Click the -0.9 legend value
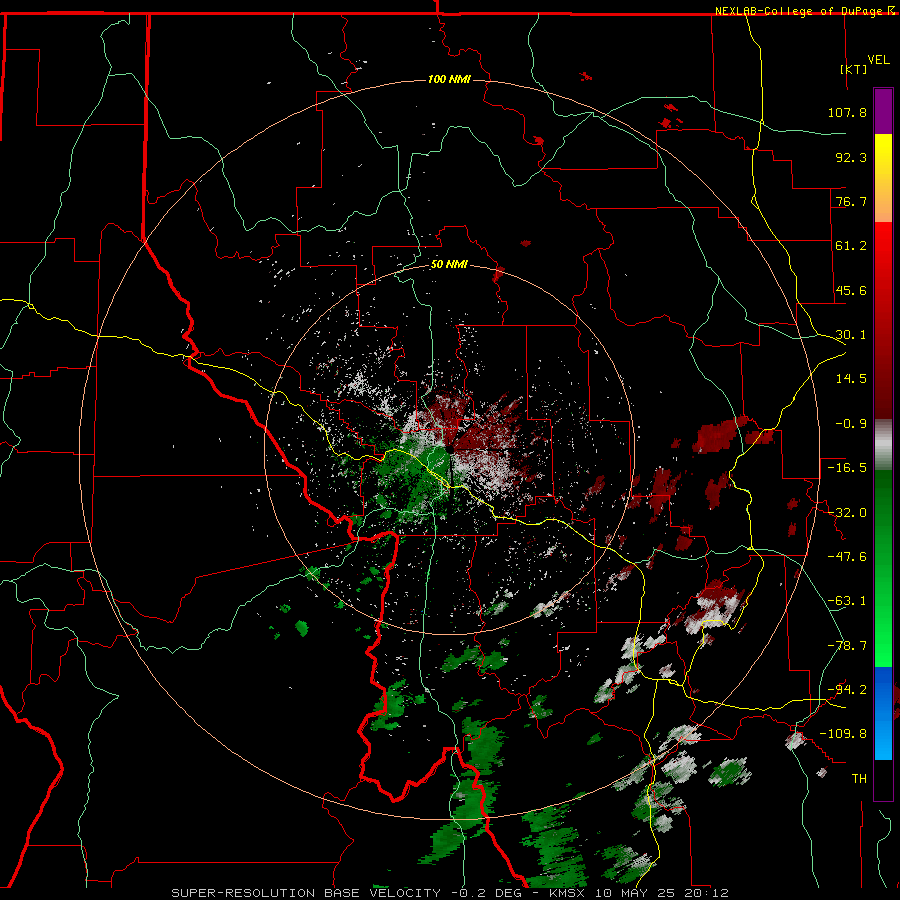The height and width of the screenshot is (900, 900). click(x=851, y=424)
